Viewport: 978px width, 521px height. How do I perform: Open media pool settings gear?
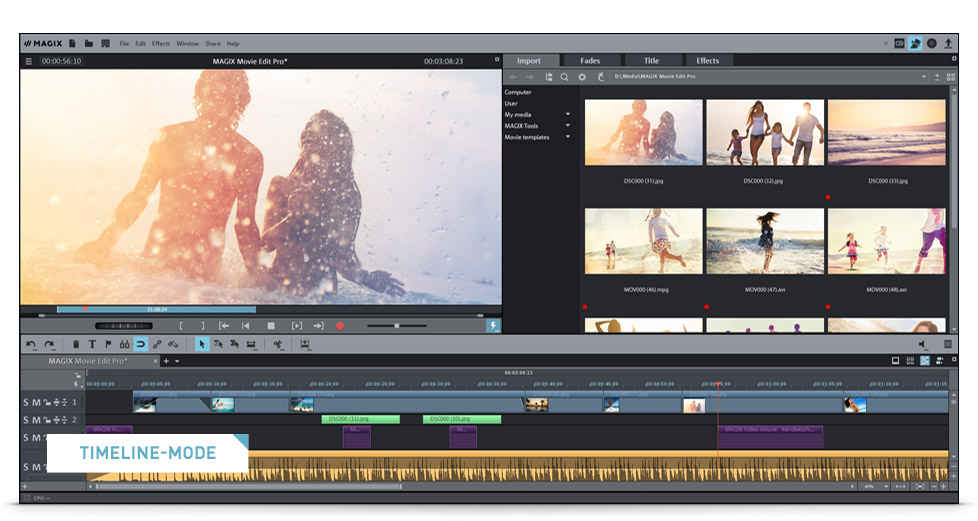click(x=582, y=76)
